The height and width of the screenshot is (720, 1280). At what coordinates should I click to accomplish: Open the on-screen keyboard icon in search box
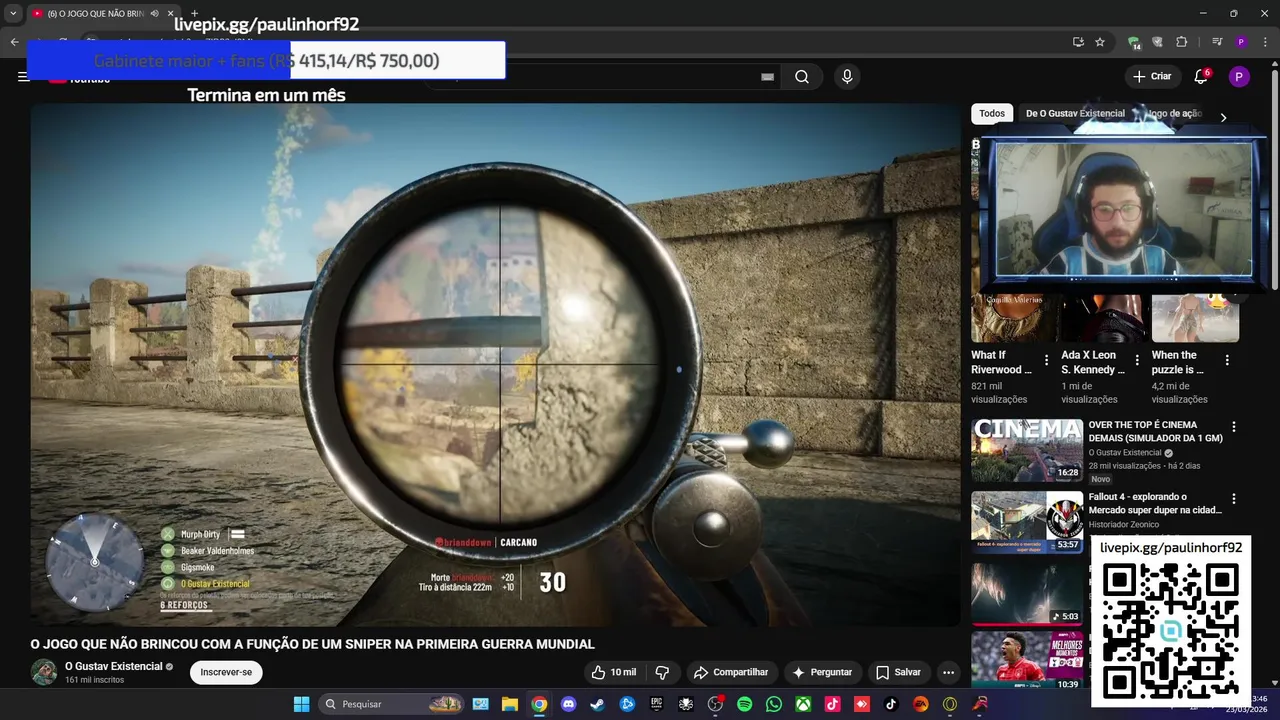[767, 77]
